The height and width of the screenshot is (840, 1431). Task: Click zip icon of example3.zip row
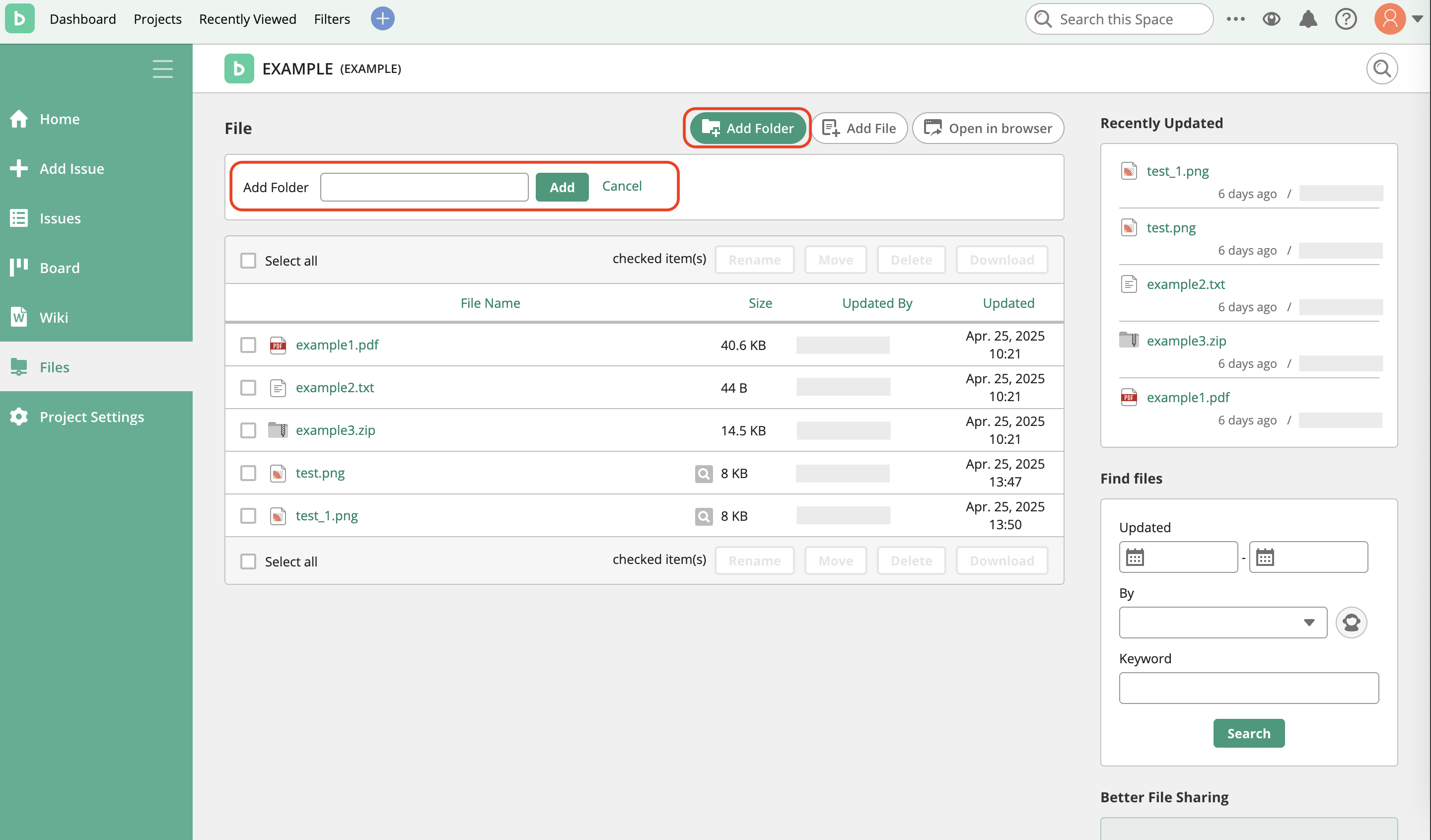click(x=278, y=430)
